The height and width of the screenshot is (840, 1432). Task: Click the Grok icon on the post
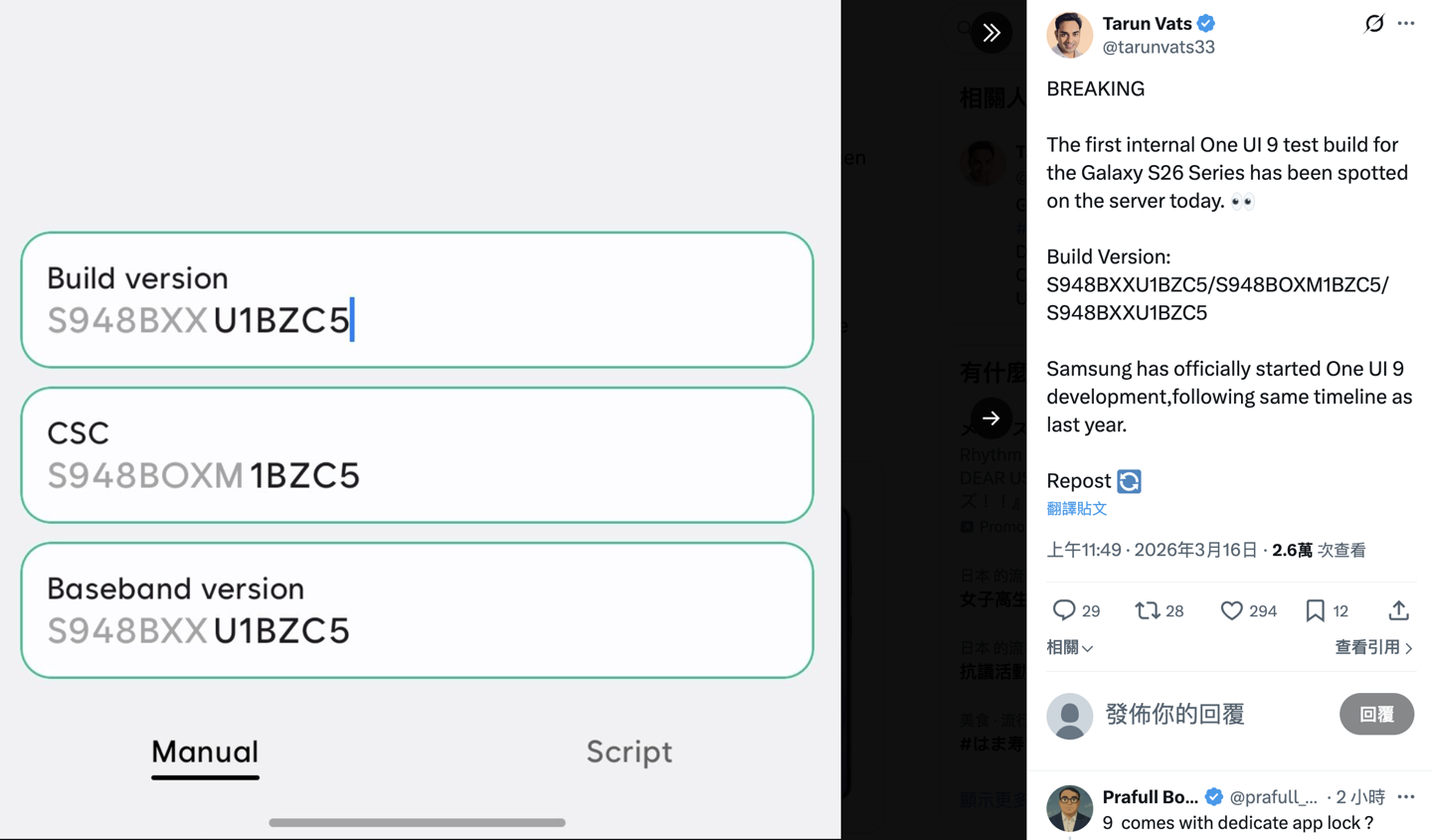click(1373, 23)
